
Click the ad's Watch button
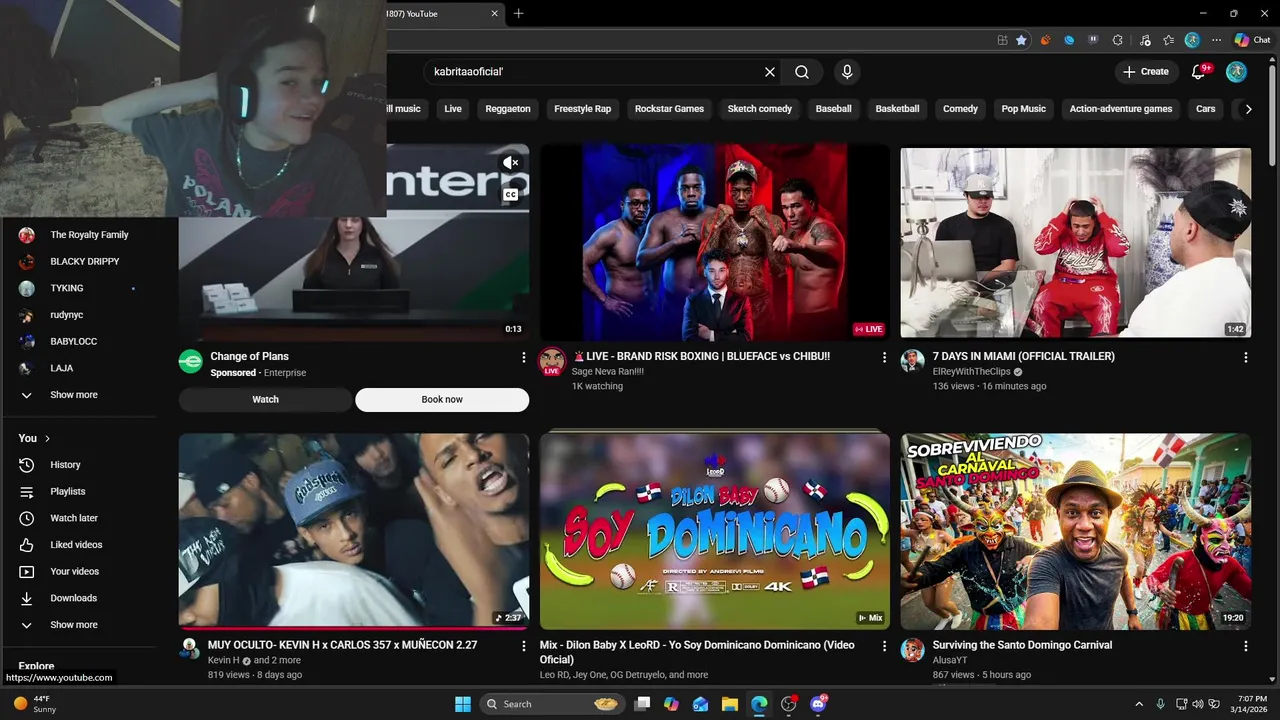(x=265, y=400)
